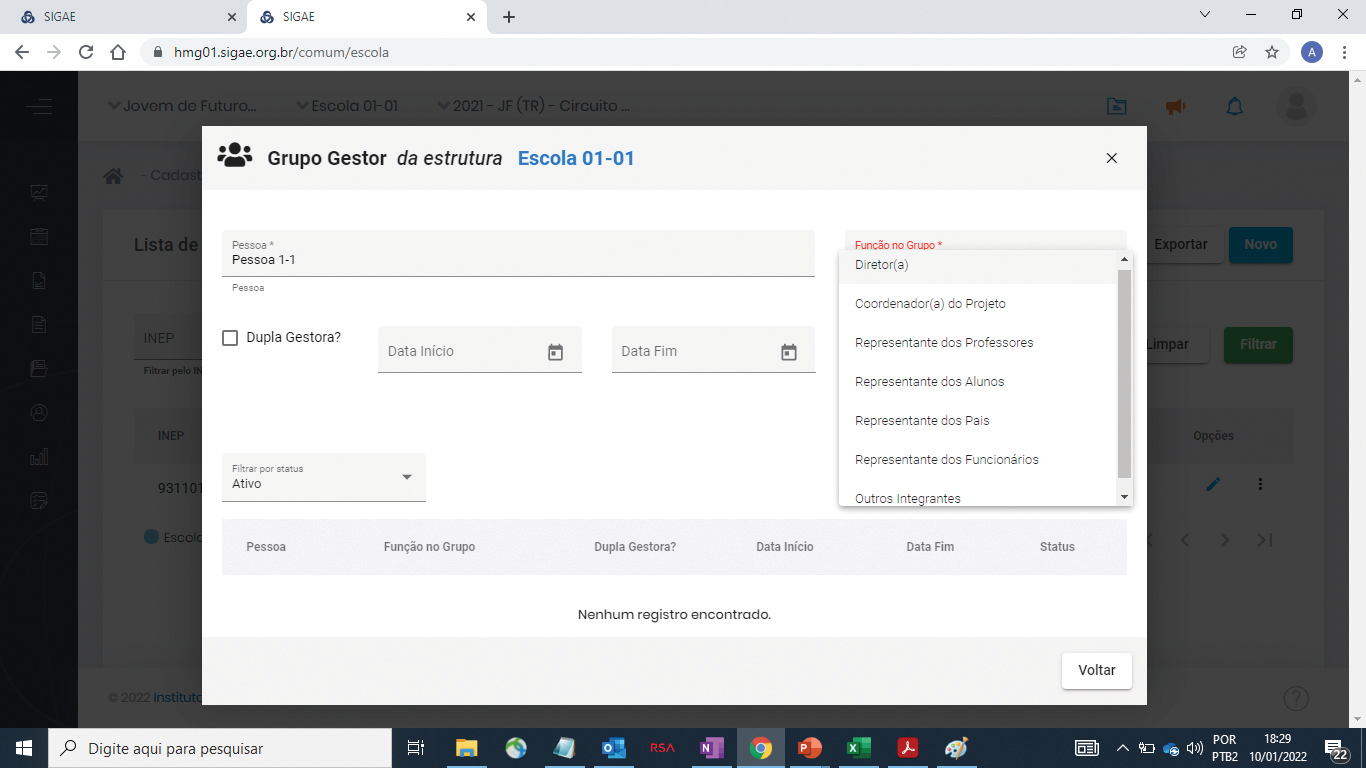
Task: Click the home icon in breadcrumb
Action: pos(114,176)
